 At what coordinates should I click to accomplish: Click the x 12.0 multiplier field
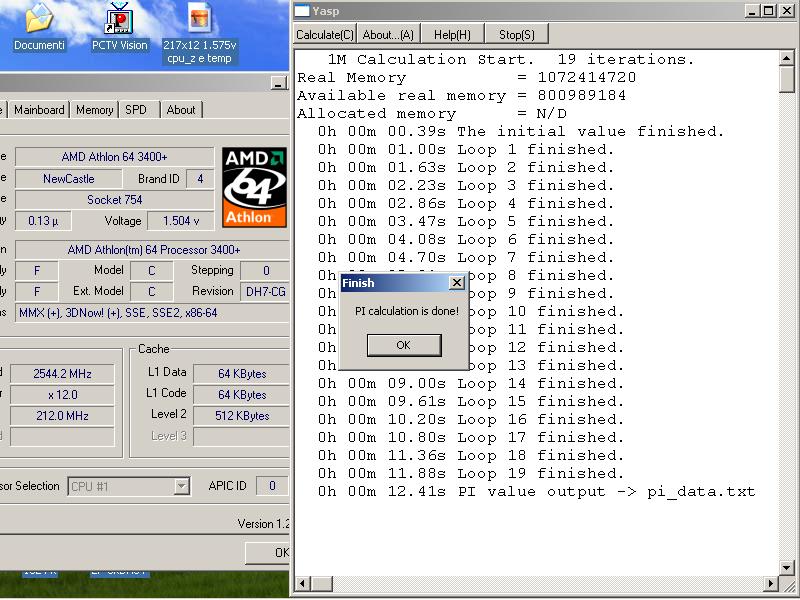tap(62, 395)
